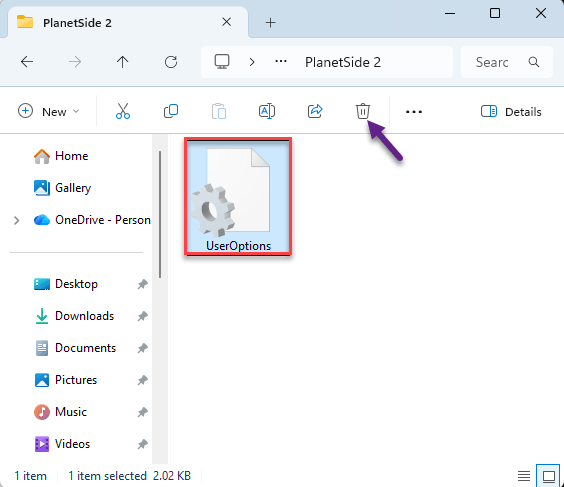Select the UserOptions file
The image size is (564, 487).
click(238, 197)
